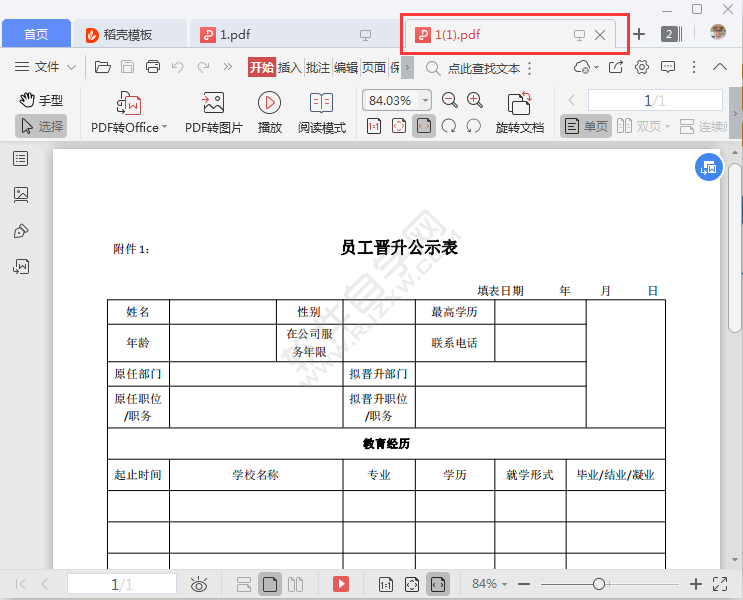The width and height of the screenshot is (743, 600).
Task: Select the 编辑 ribbon tab
Action: pyautogui.click(x=346, y=67)
